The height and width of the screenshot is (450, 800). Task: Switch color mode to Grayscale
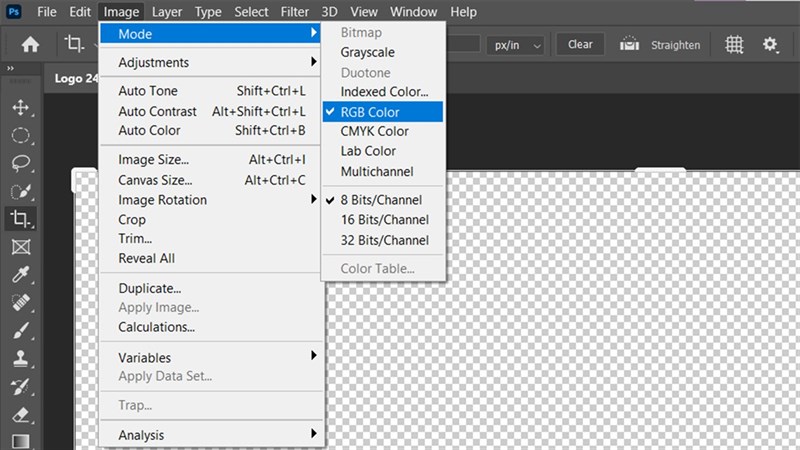click(x=367, y=52)
